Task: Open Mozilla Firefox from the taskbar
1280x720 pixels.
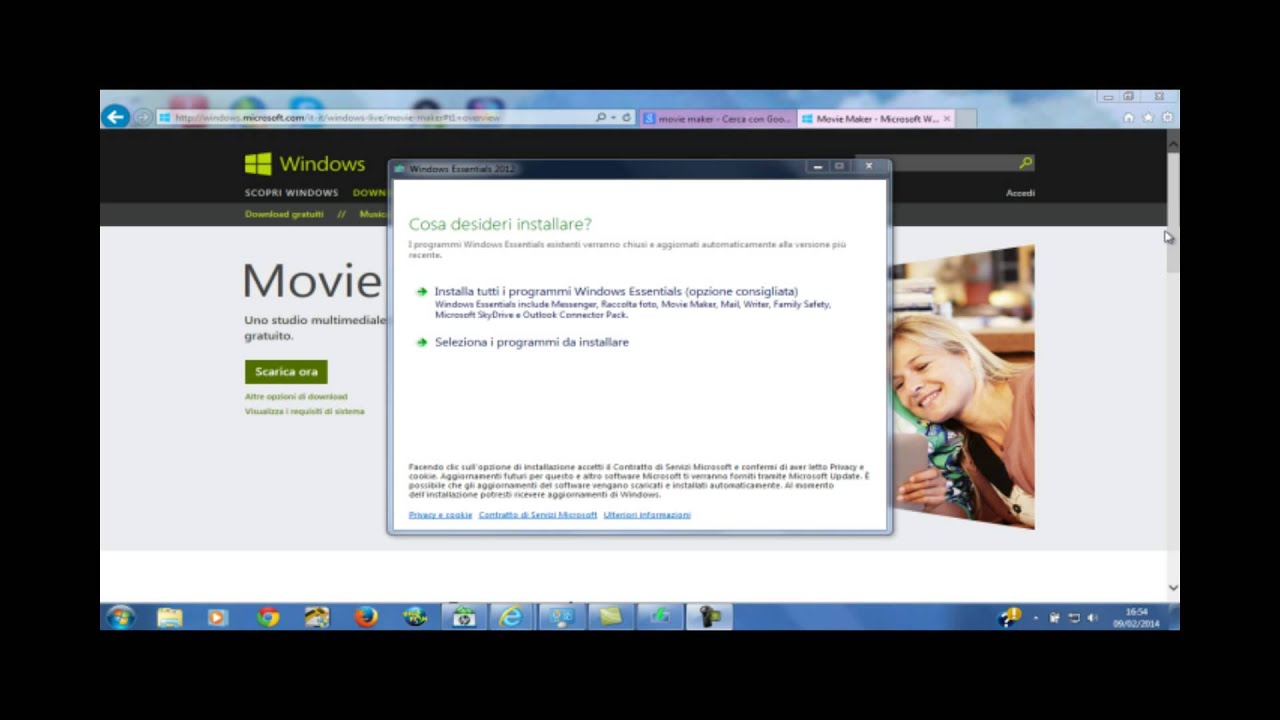Action: point(366,617)
